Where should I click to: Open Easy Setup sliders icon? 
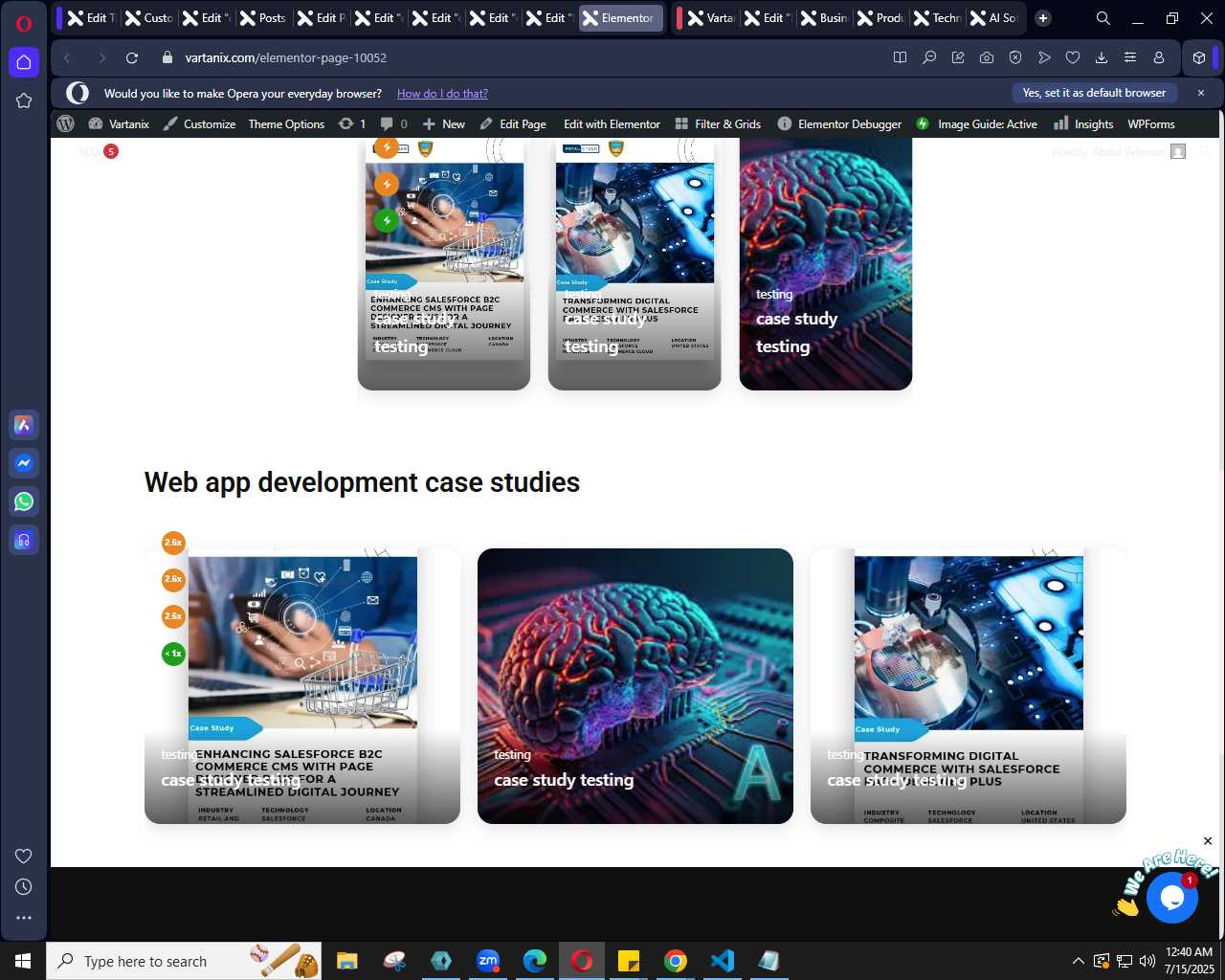pyautogui.click(x=1130, y=57)
